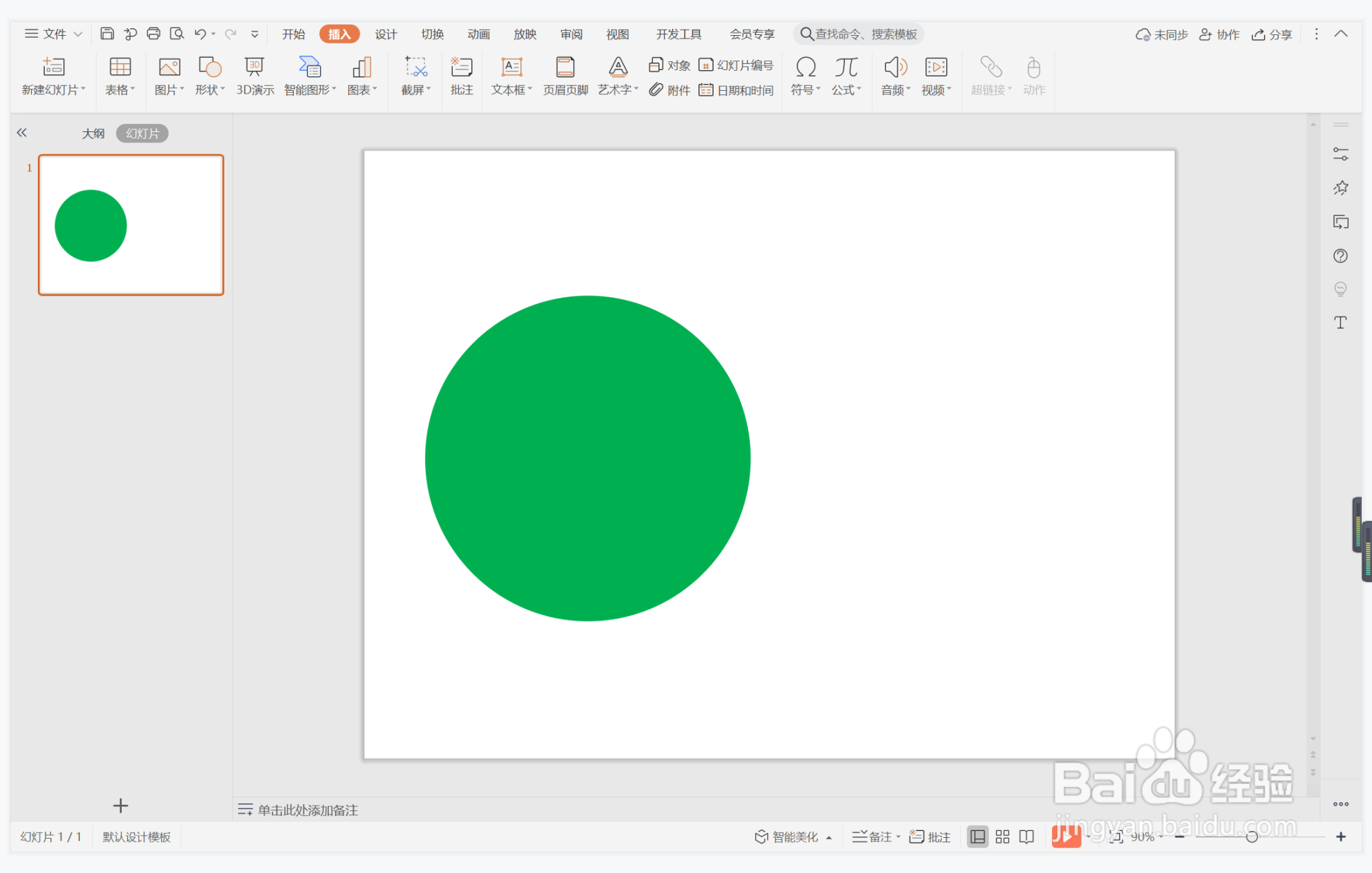This screenshot has height=873, width=1372.
Task: Click the 分享 share button
Action: pyautogui.click(x=1272, y=34)
